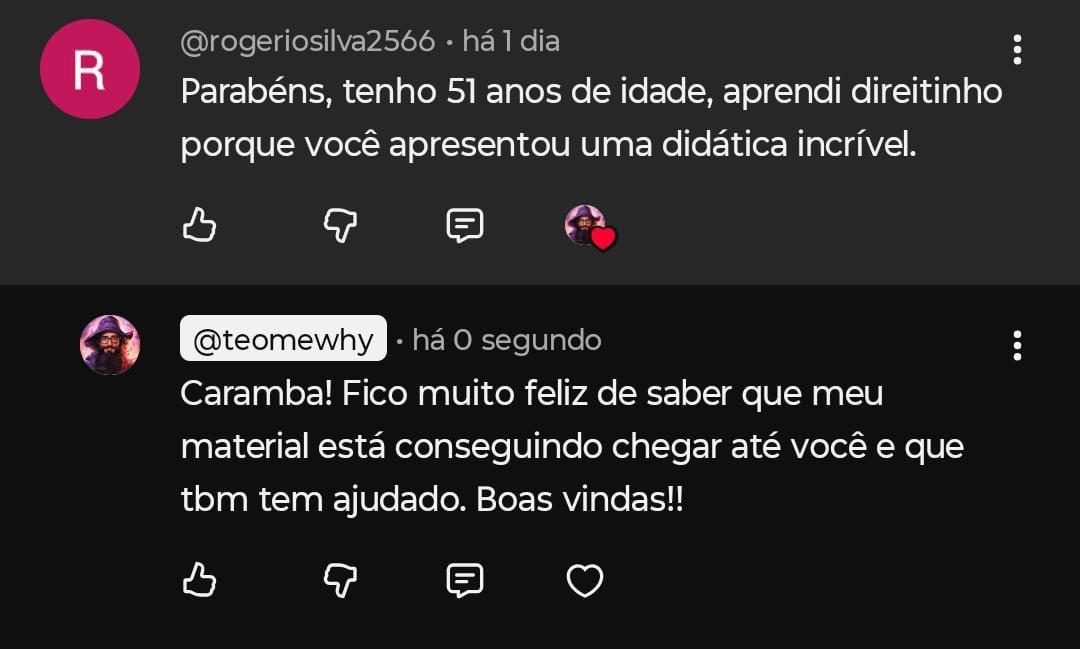
Task: Click the phrase "didática incrível" in the comment
Action: point(788,145)
